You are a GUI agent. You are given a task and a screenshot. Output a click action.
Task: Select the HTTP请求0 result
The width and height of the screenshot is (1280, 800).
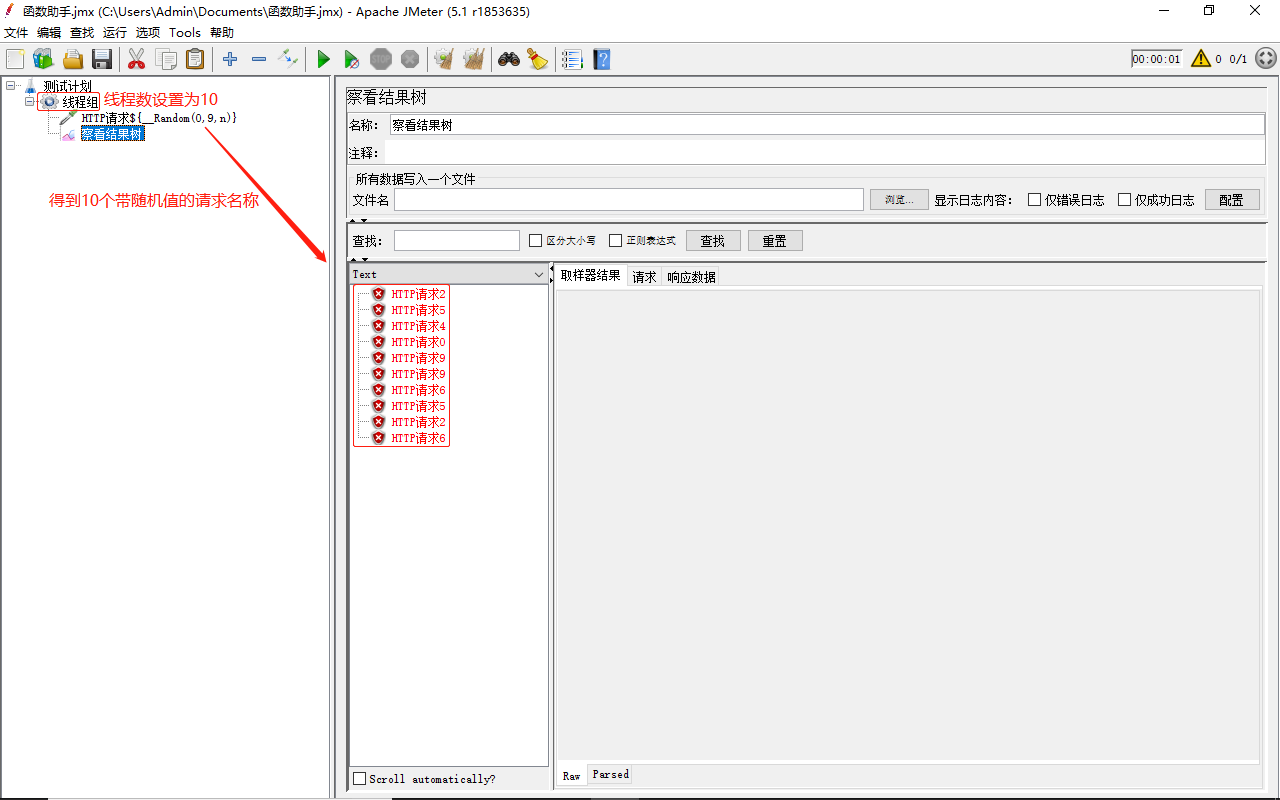(x=418, y=342)
